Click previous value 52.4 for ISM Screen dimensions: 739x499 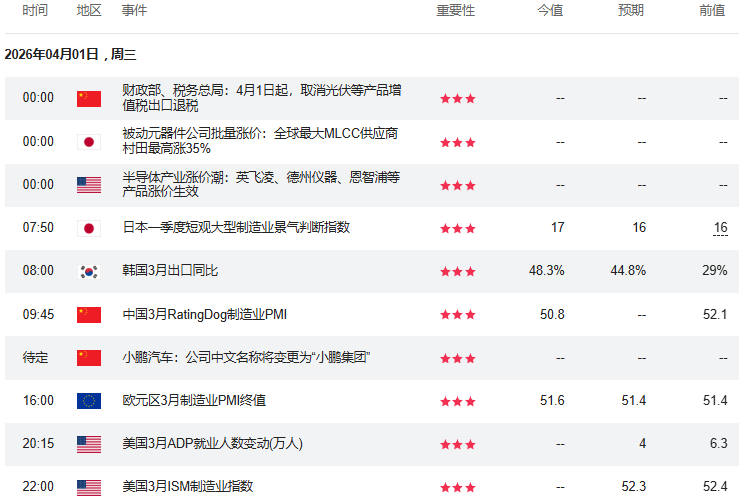coord(715,486)
